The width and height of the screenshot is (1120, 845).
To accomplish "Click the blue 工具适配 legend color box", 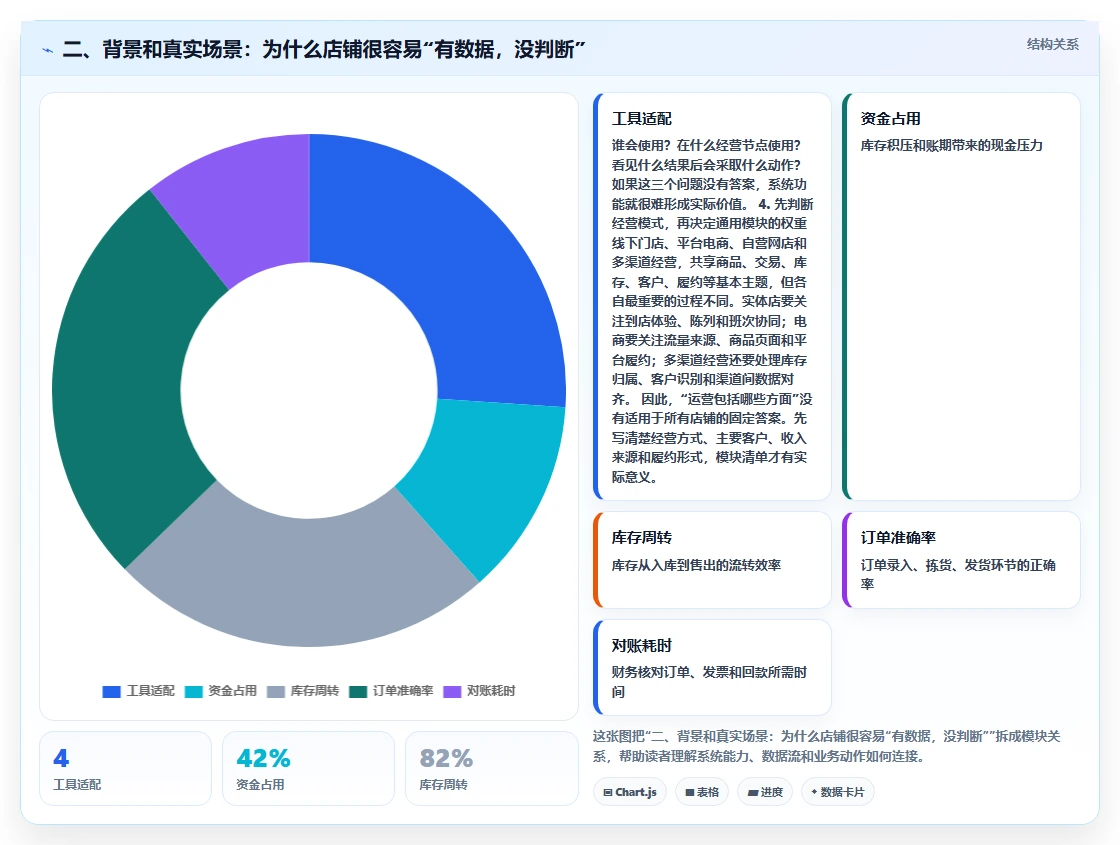I will click(111, 691).
